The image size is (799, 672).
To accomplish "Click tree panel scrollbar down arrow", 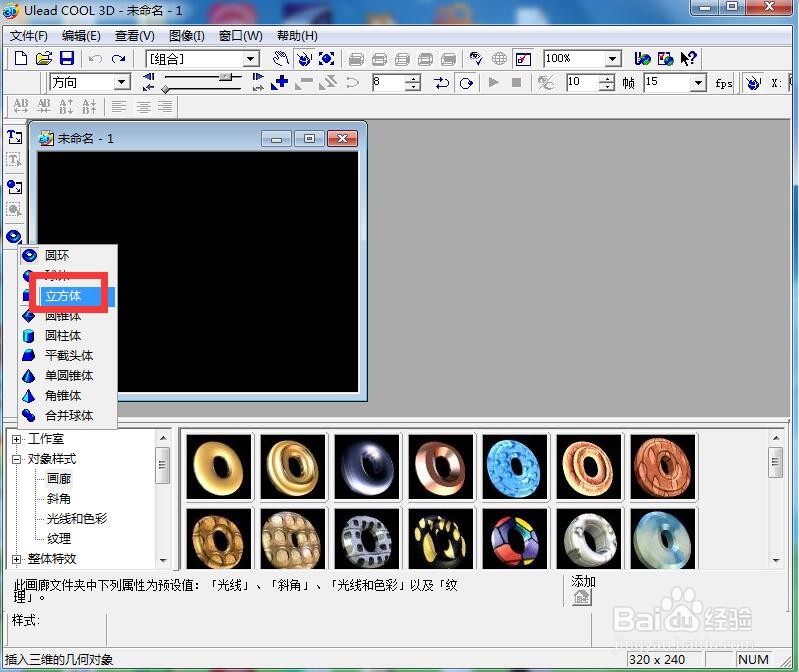I will tap(163, 560).
